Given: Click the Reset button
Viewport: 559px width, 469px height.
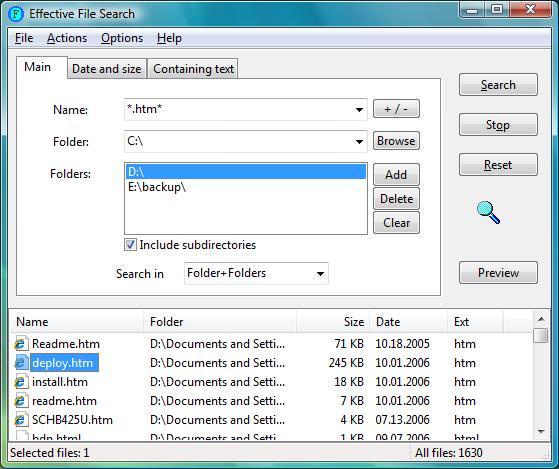Looking at the screenshot, I should (x=498, y=165).
